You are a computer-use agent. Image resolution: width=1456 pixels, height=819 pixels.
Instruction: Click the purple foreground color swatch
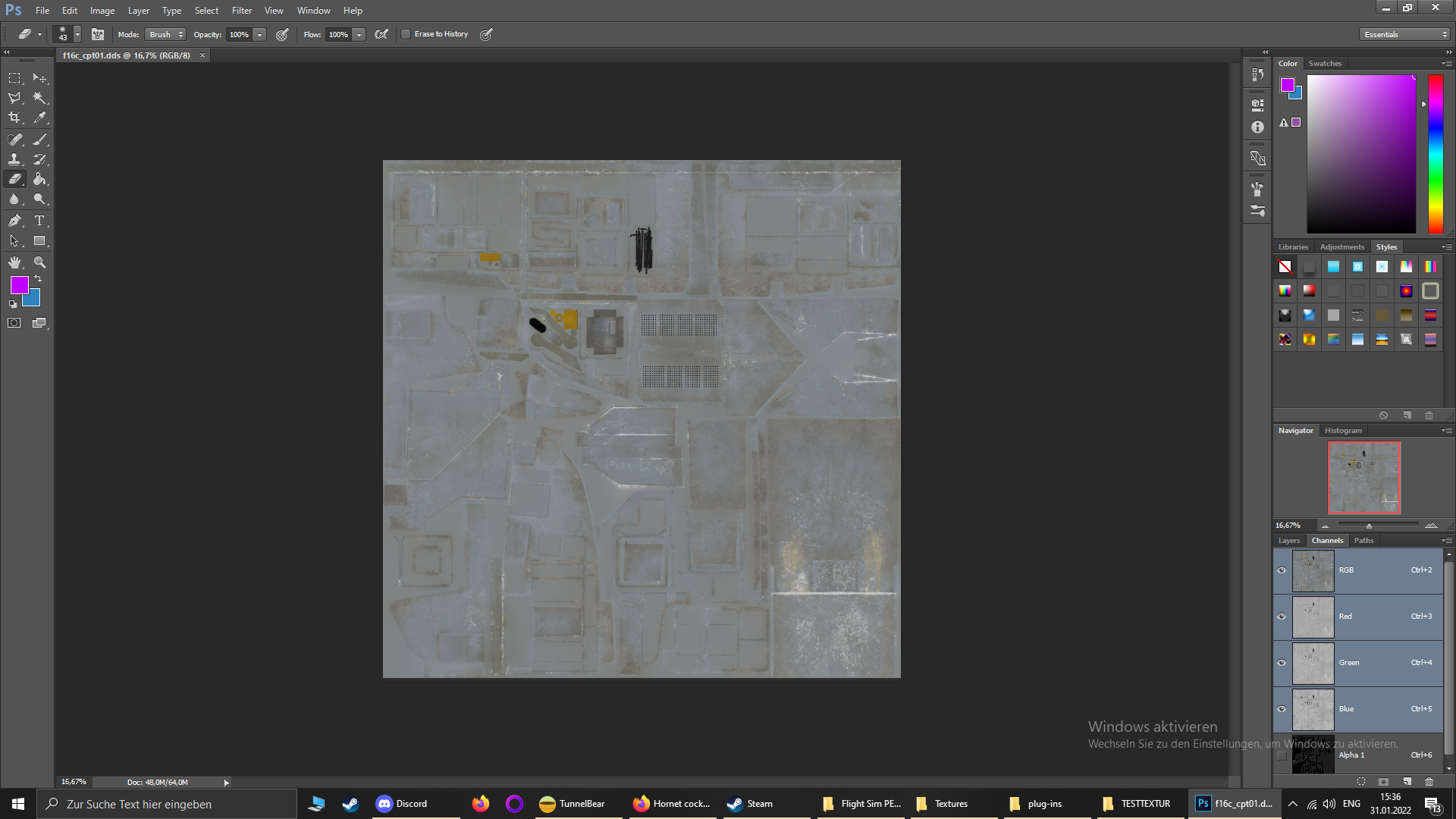click(20, 285)
